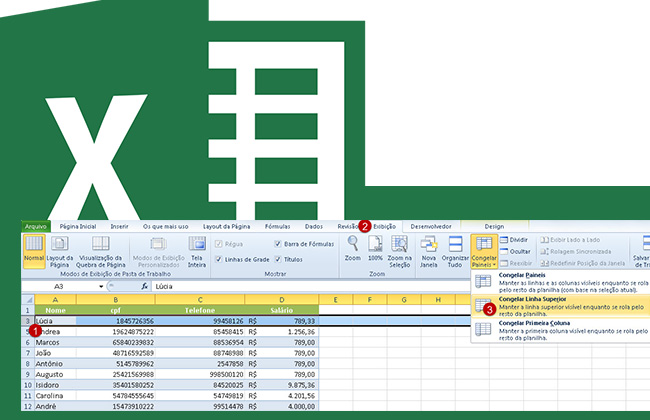
Task: Select column D header
Action: coord(281,299)
